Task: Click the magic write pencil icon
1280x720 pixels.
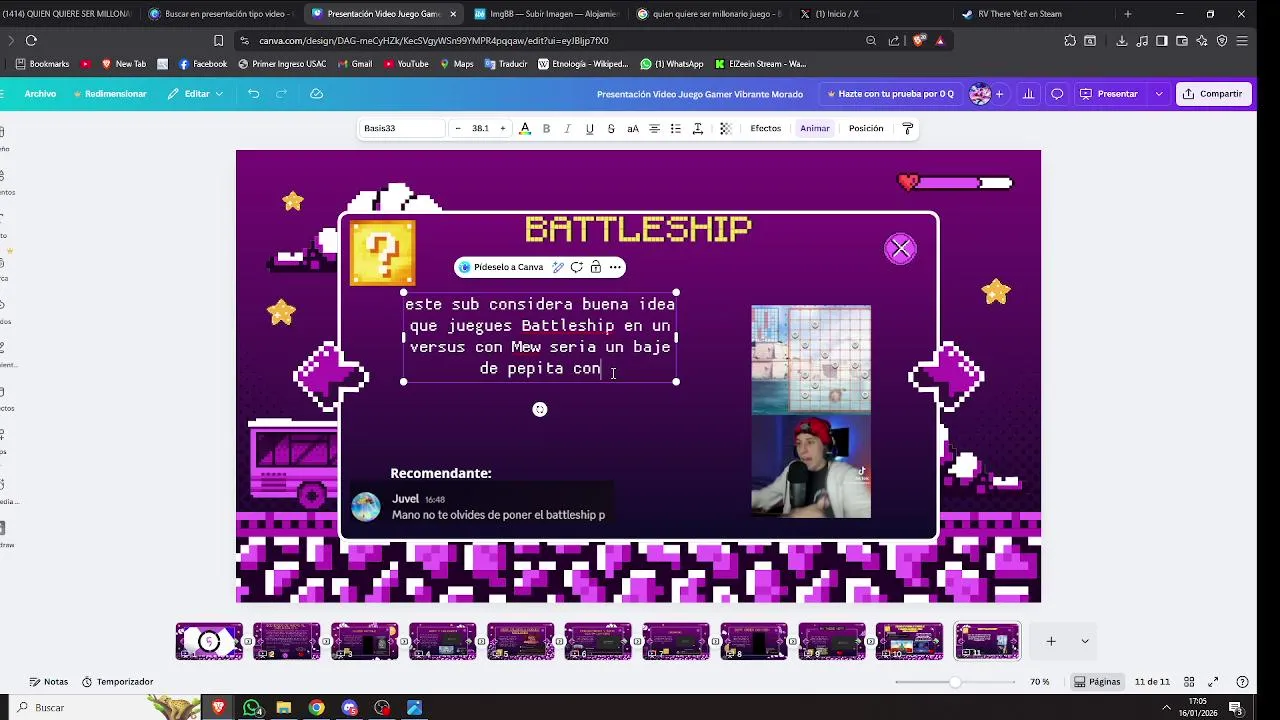Action: (x=559, y=267)
